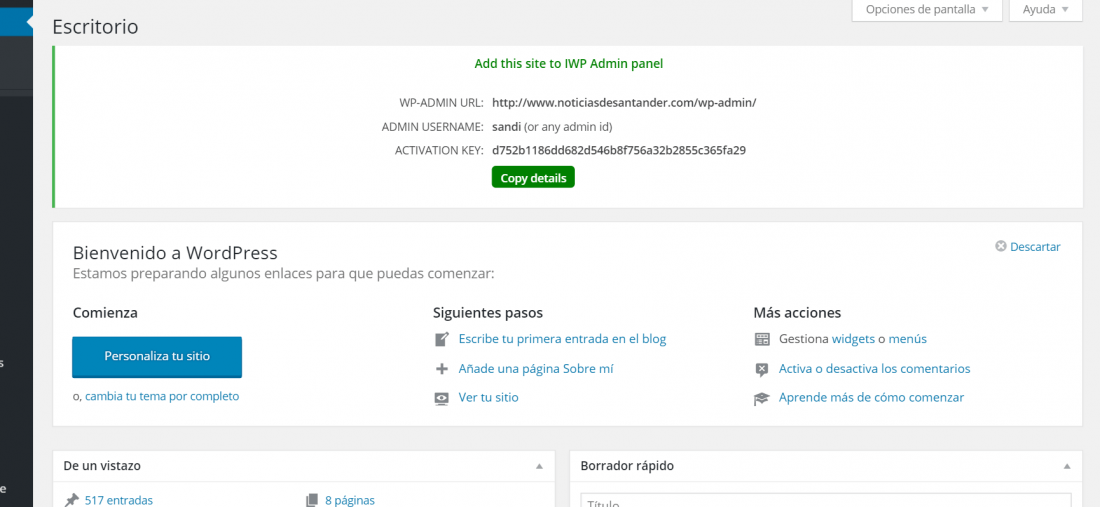Click the pages icon beside 8 páginas
The height and width of the screenshot is (507, 1100).
coord(312,500)
